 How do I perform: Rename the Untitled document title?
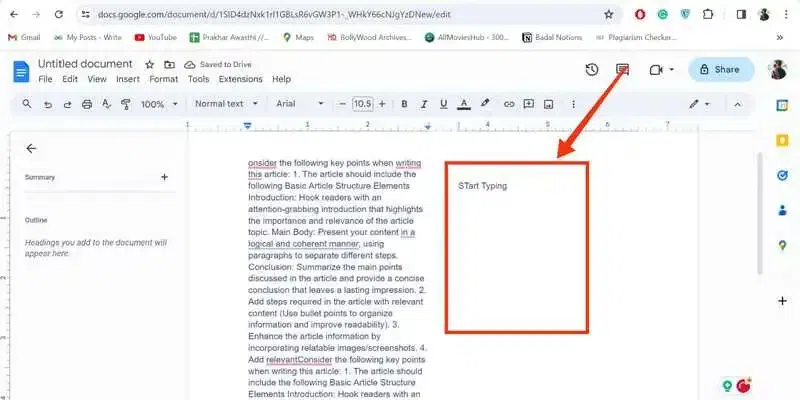(x=85, y=64)
